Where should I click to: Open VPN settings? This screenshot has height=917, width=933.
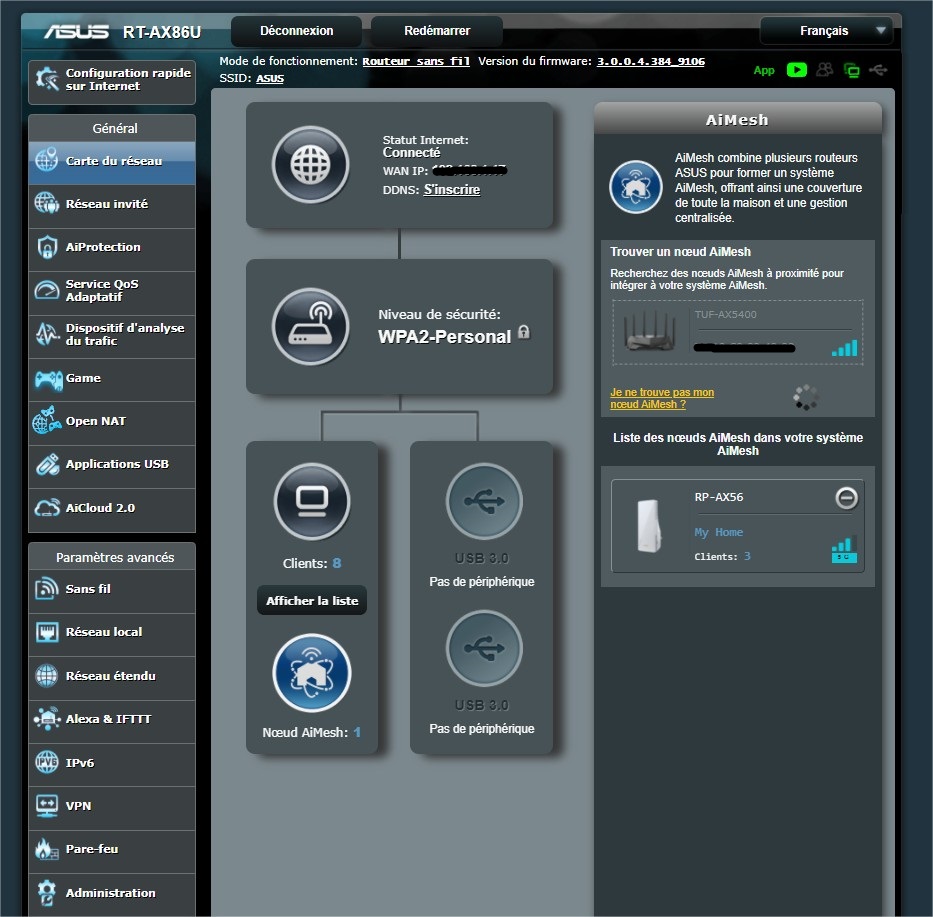pyautogui.click(x=112, y=808)
